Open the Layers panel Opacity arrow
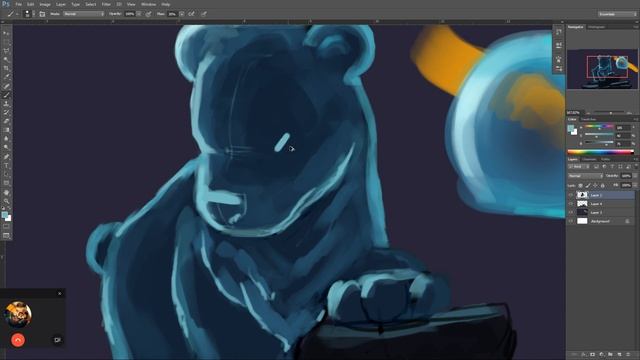The width and height of the screenshot is (640, 360). [x=635, y=176]
